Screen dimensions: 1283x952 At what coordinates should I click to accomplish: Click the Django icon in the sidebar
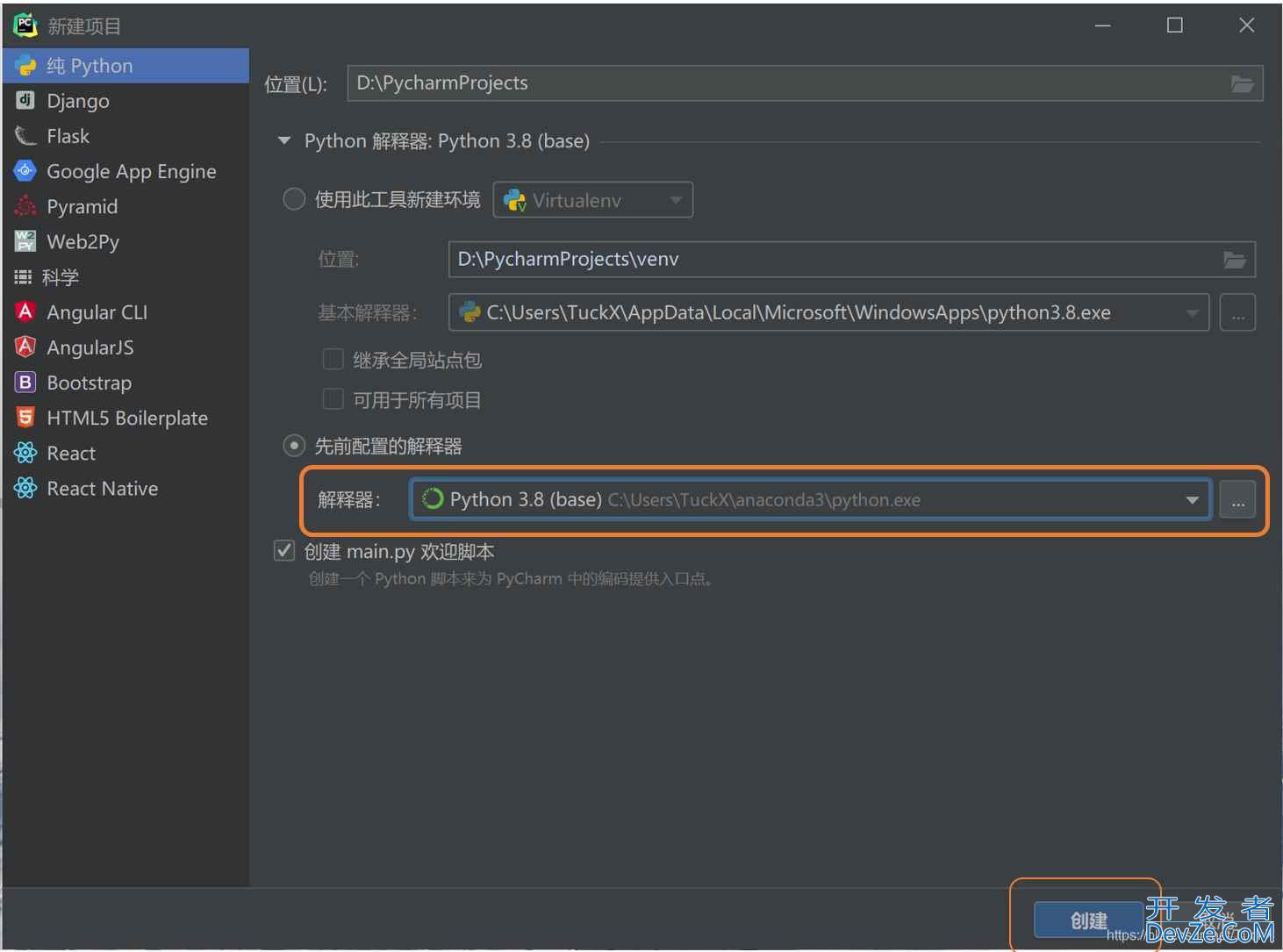tap(25, 101)
